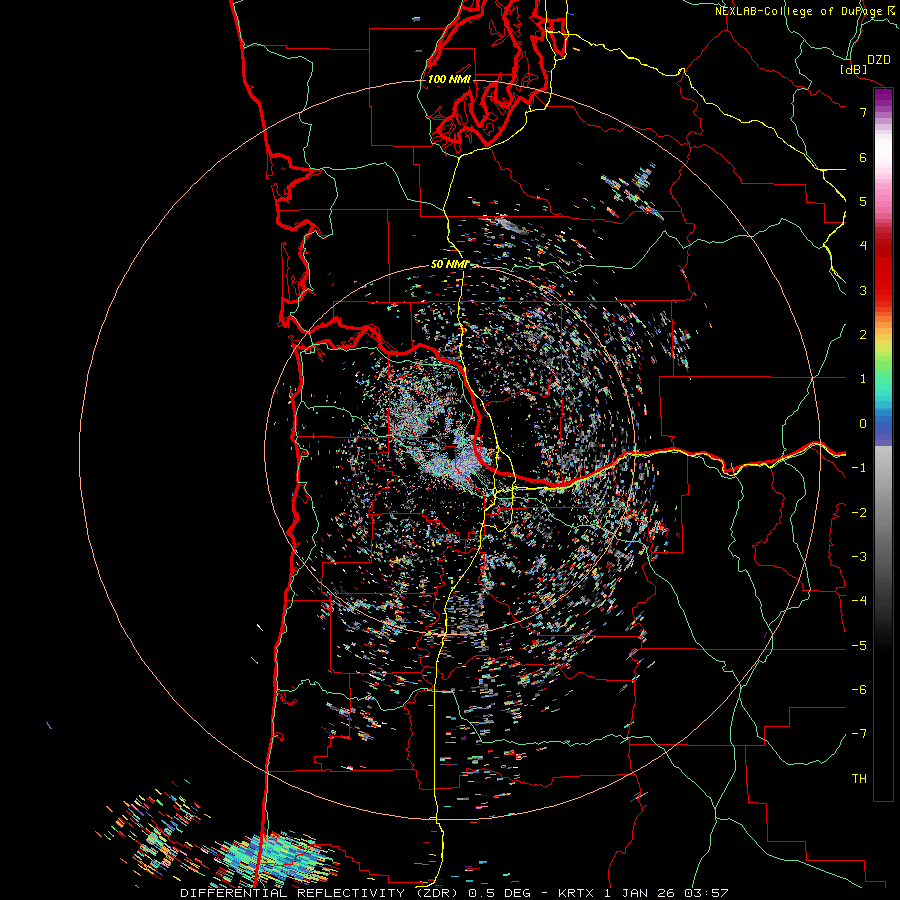This screenshot has width=900, height=900.
Task: Select the positive 1 scale value
Action: (x=863, y=379)
